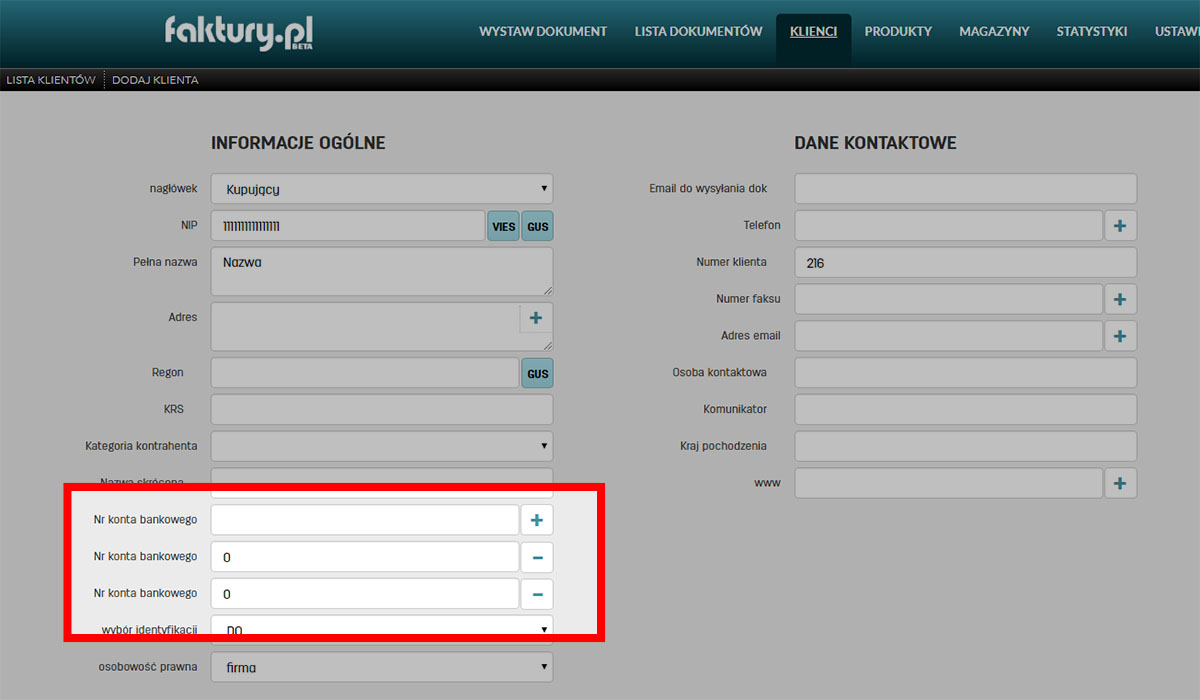This screenshot has width=1200, height=700.
Task: Click plus icon beside Adres field
Action: click(535, 318)
